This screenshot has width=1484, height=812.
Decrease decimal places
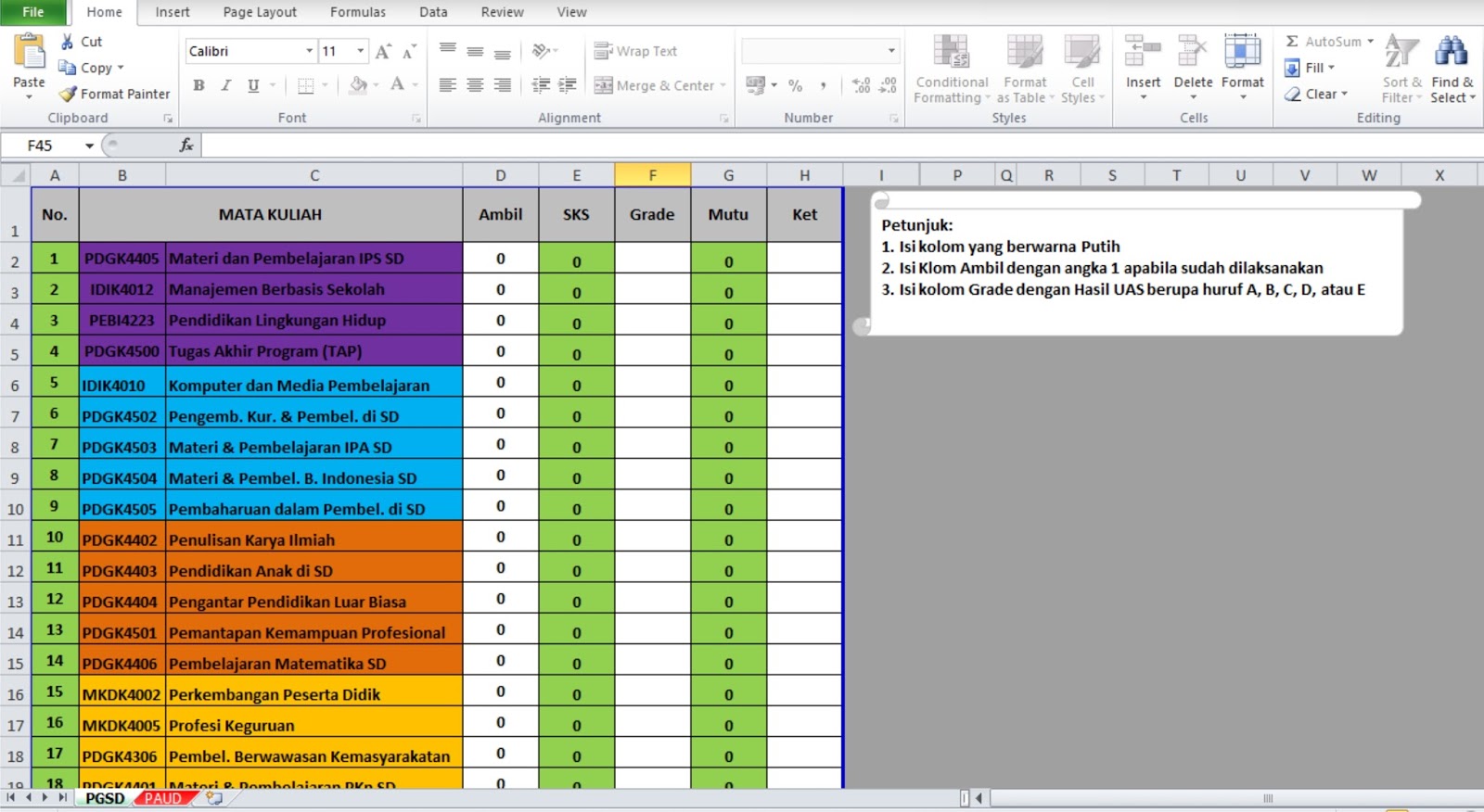point(889,86)
